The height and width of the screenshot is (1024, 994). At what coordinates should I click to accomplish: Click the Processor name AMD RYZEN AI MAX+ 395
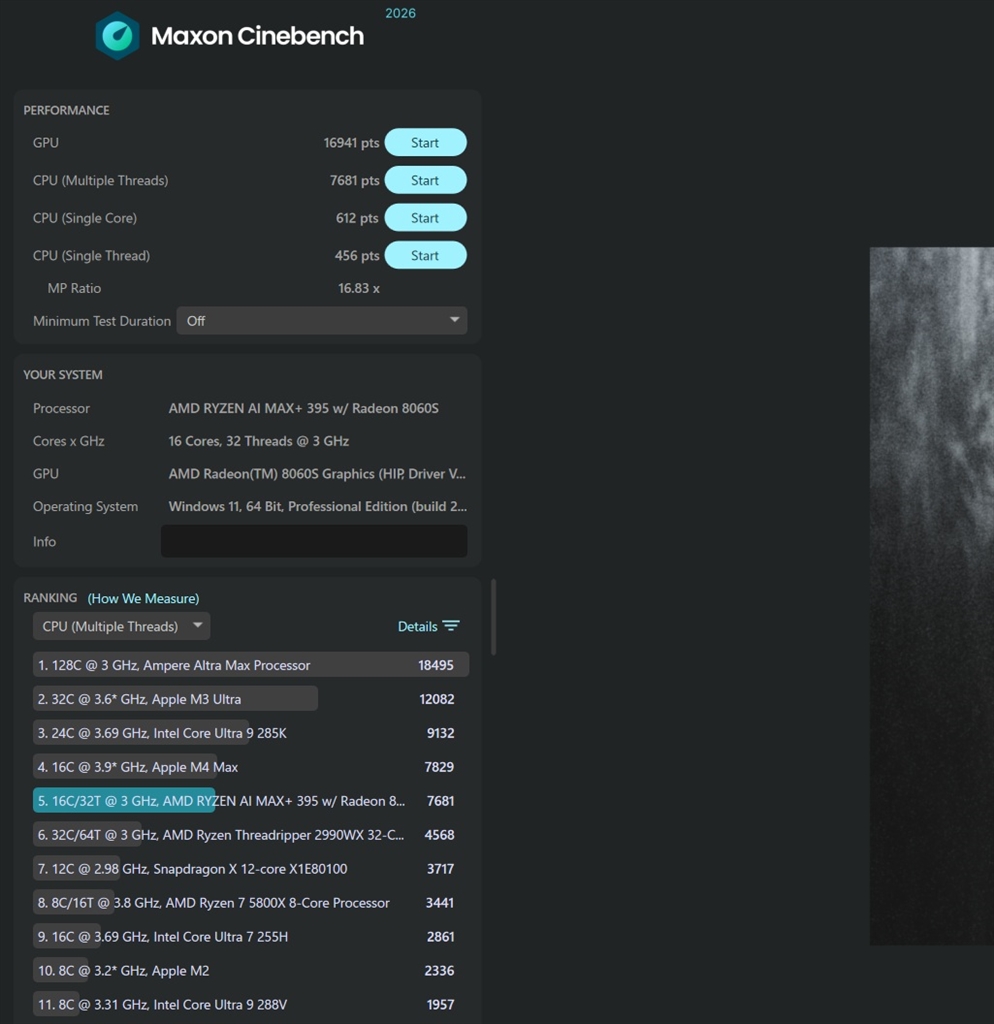[304, 408]
